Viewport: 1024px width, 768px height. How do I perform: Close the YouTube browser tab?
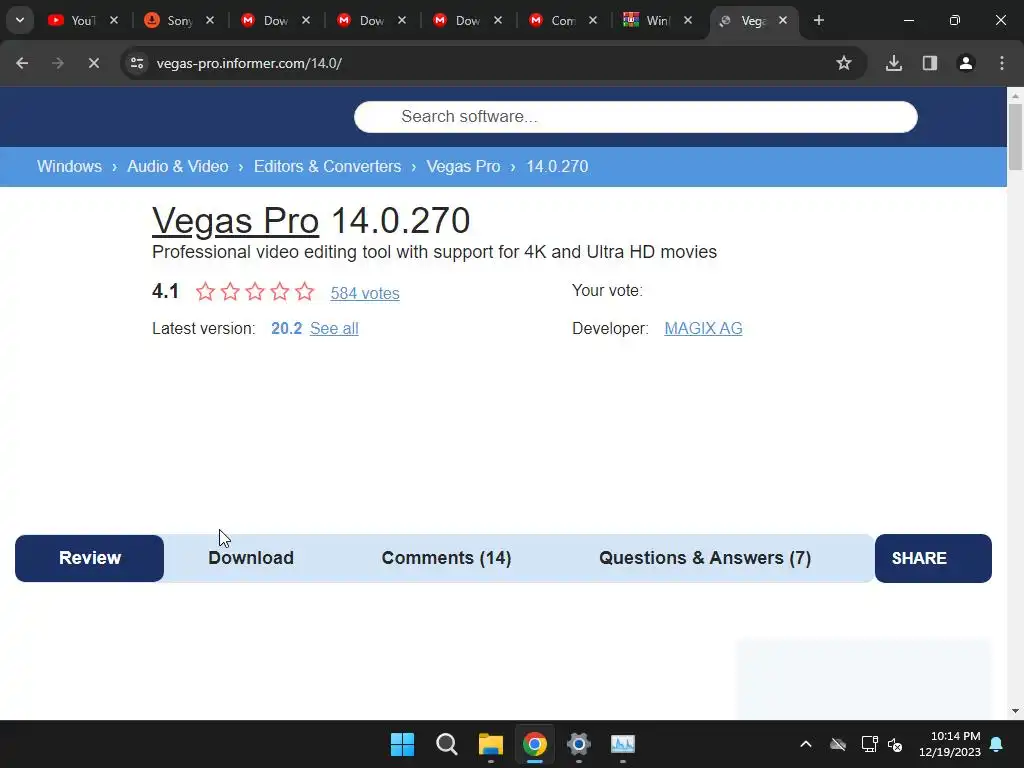(x=114, y=20)
